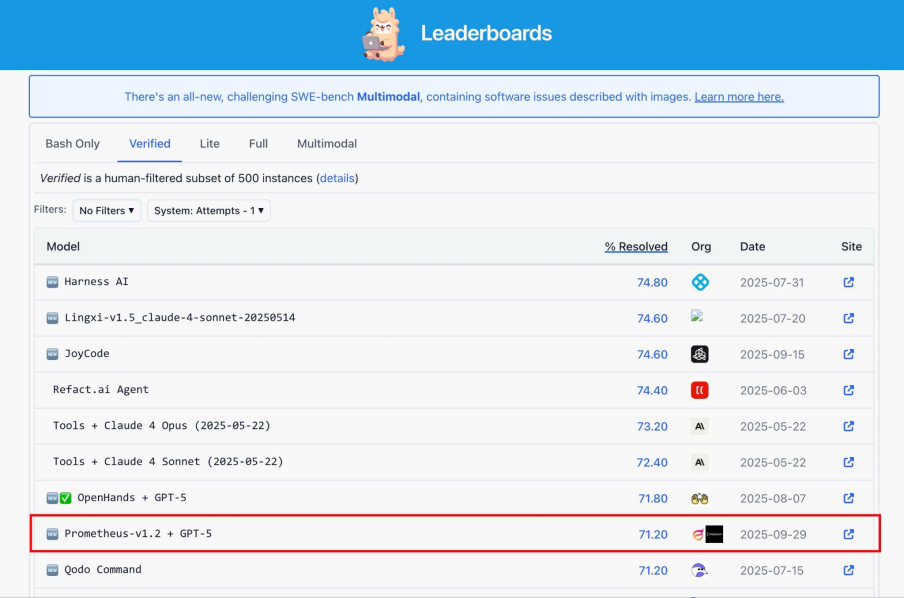The height and width of the screenshot is (598, 904).
Task: Open the external site link for Harness AI
Action: pos(848,282)
